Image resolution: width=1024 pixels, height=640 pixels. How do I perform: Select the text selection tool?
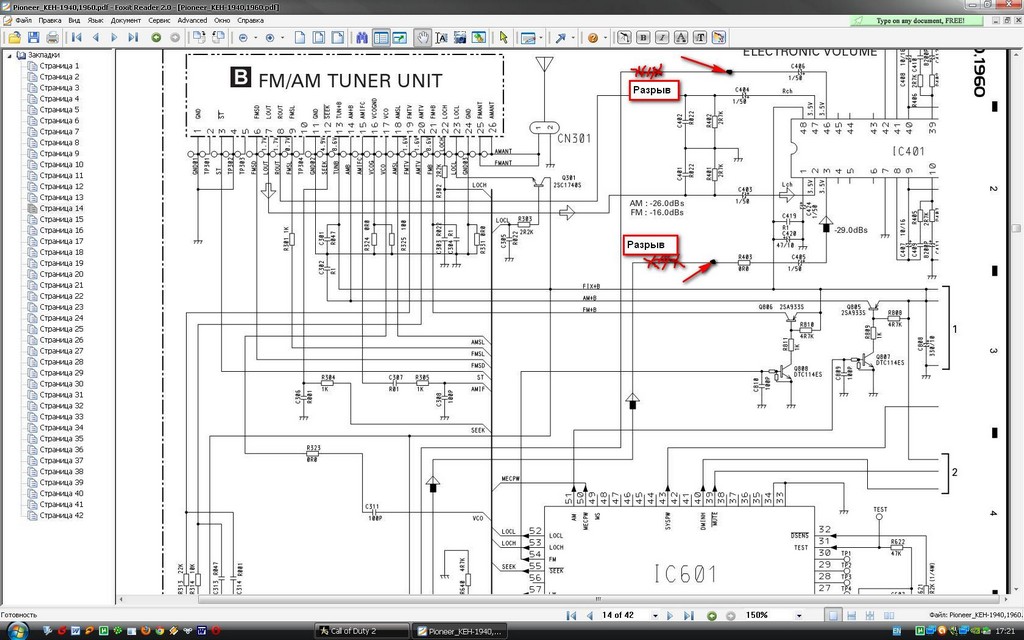point(441,38)
